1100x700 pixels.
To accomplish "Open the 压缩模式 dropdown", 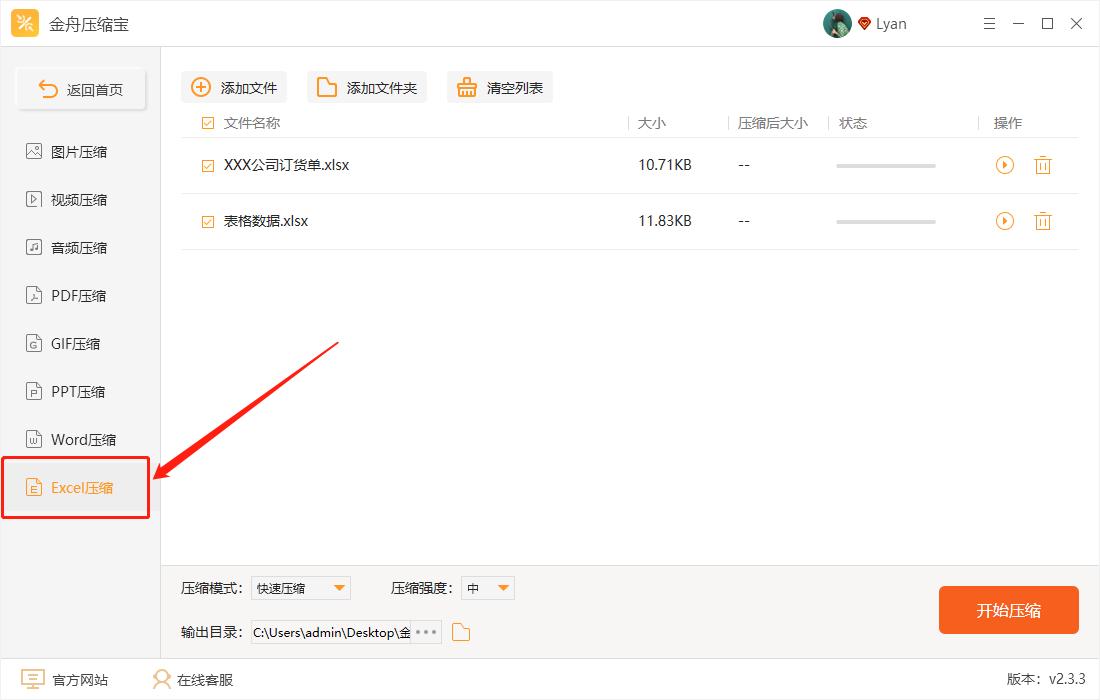I will point(300,587).
